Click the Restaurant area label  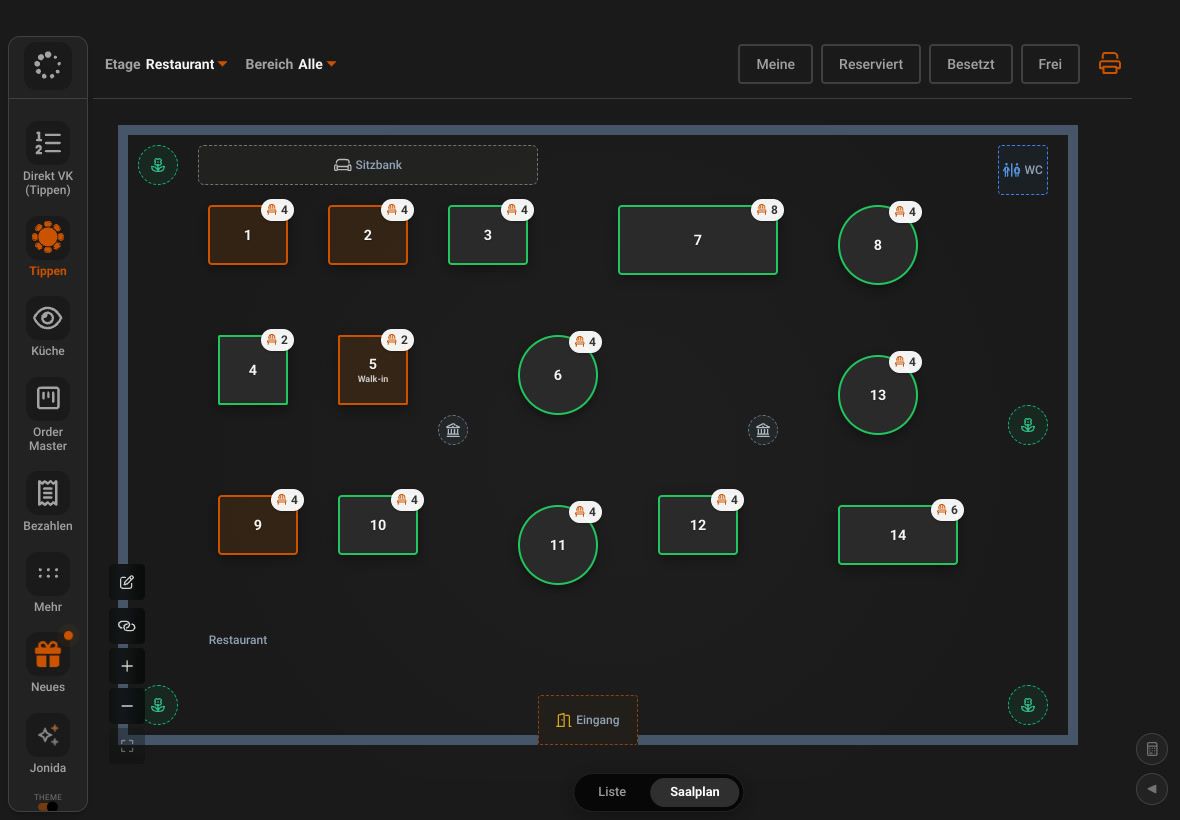238,639
